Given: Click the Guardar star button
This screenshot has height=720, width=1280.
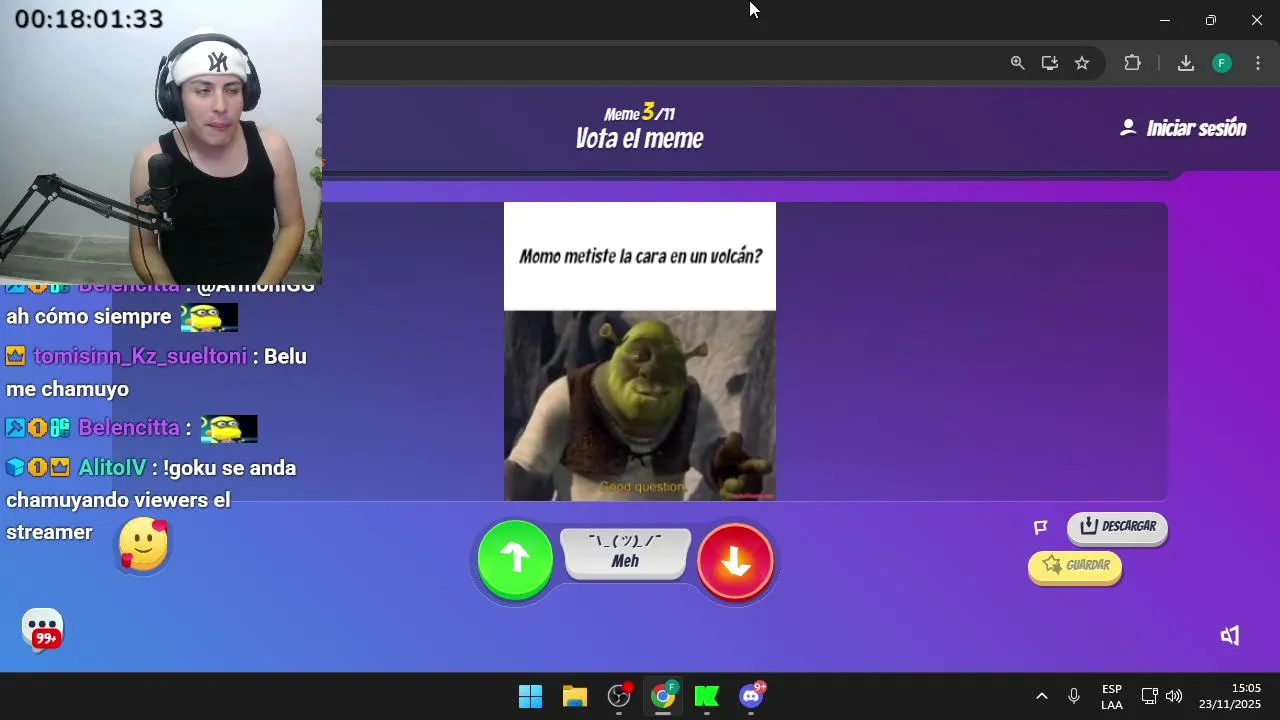Looking at the screenshot, I should pos(1075,566).
